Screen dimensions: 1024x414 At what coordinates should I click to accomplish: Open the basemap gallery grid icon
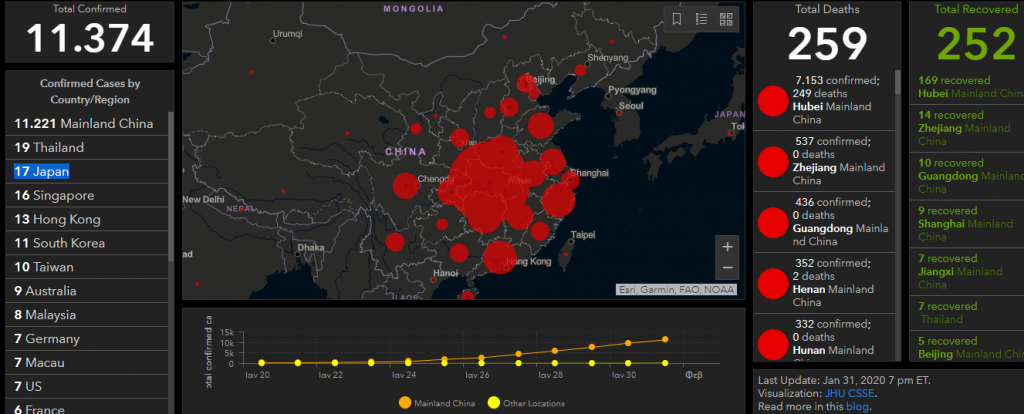726,19
